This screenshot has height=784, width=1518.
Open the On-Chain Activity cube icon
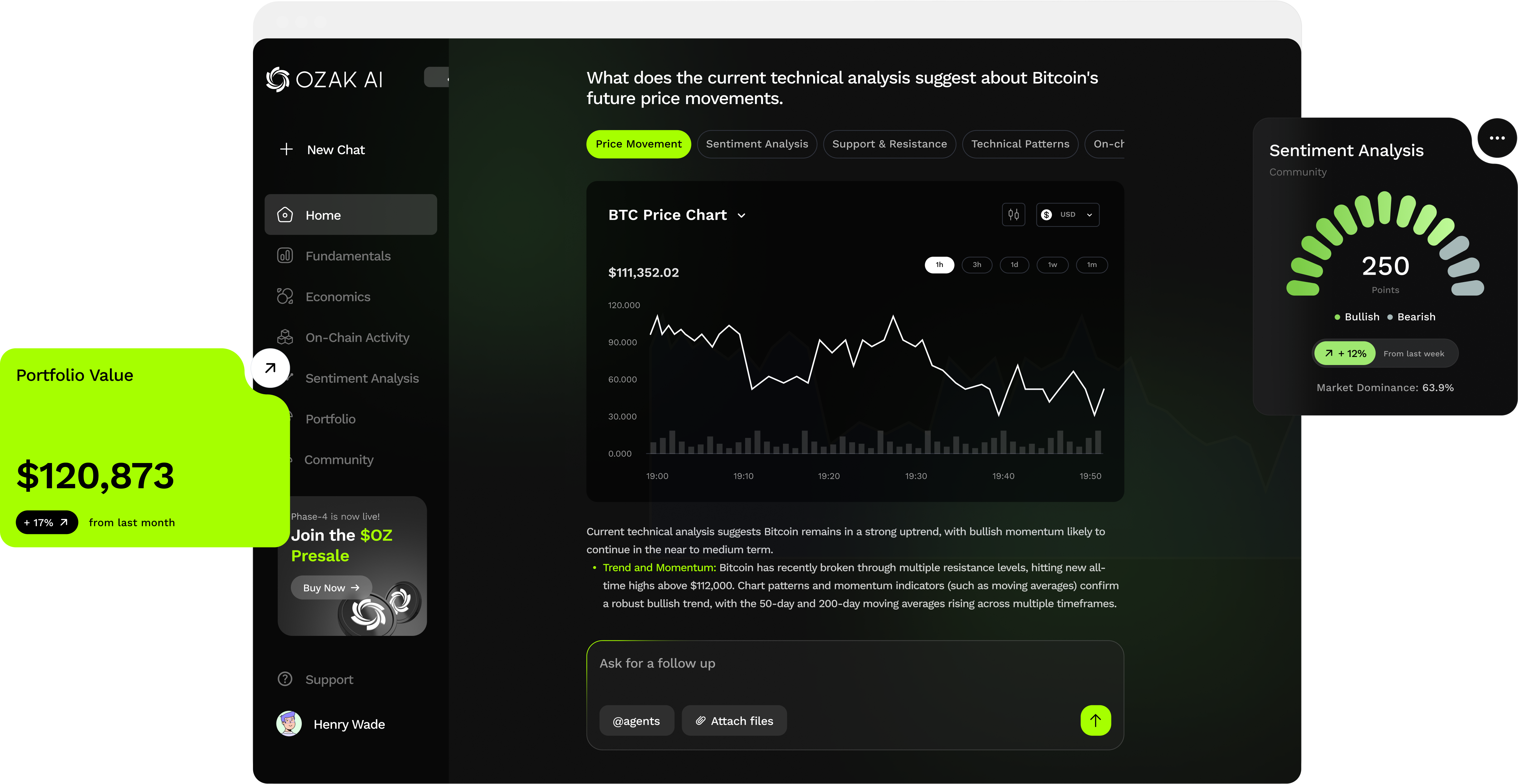point(285,337)
